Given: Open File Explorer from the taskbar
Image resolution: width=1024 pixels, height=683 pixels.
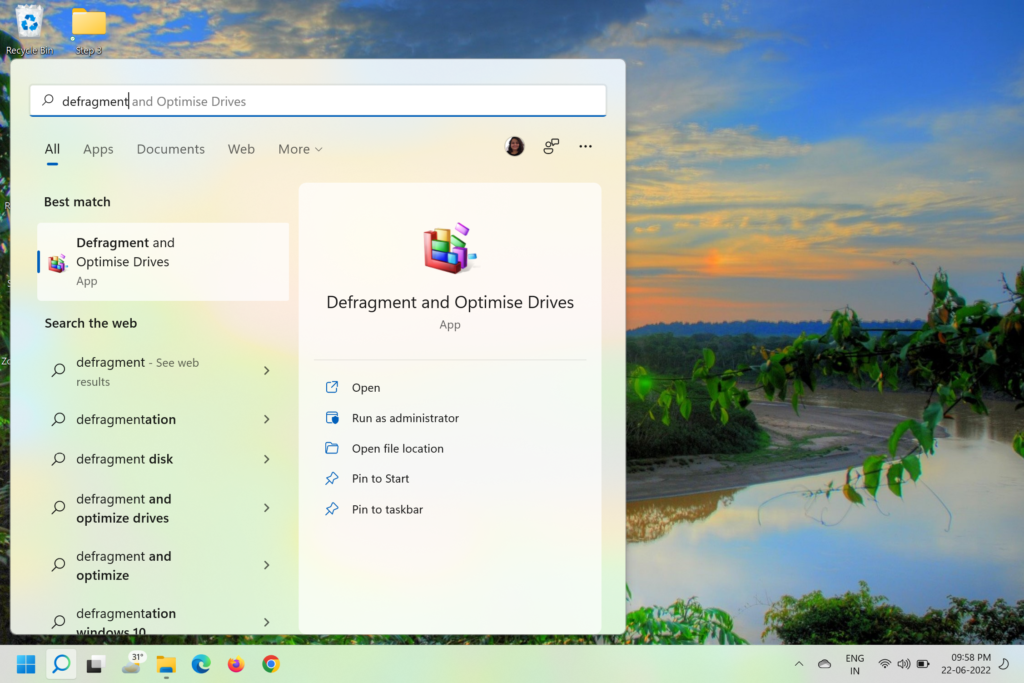Looking at the screenshot, I should point(166,664).
